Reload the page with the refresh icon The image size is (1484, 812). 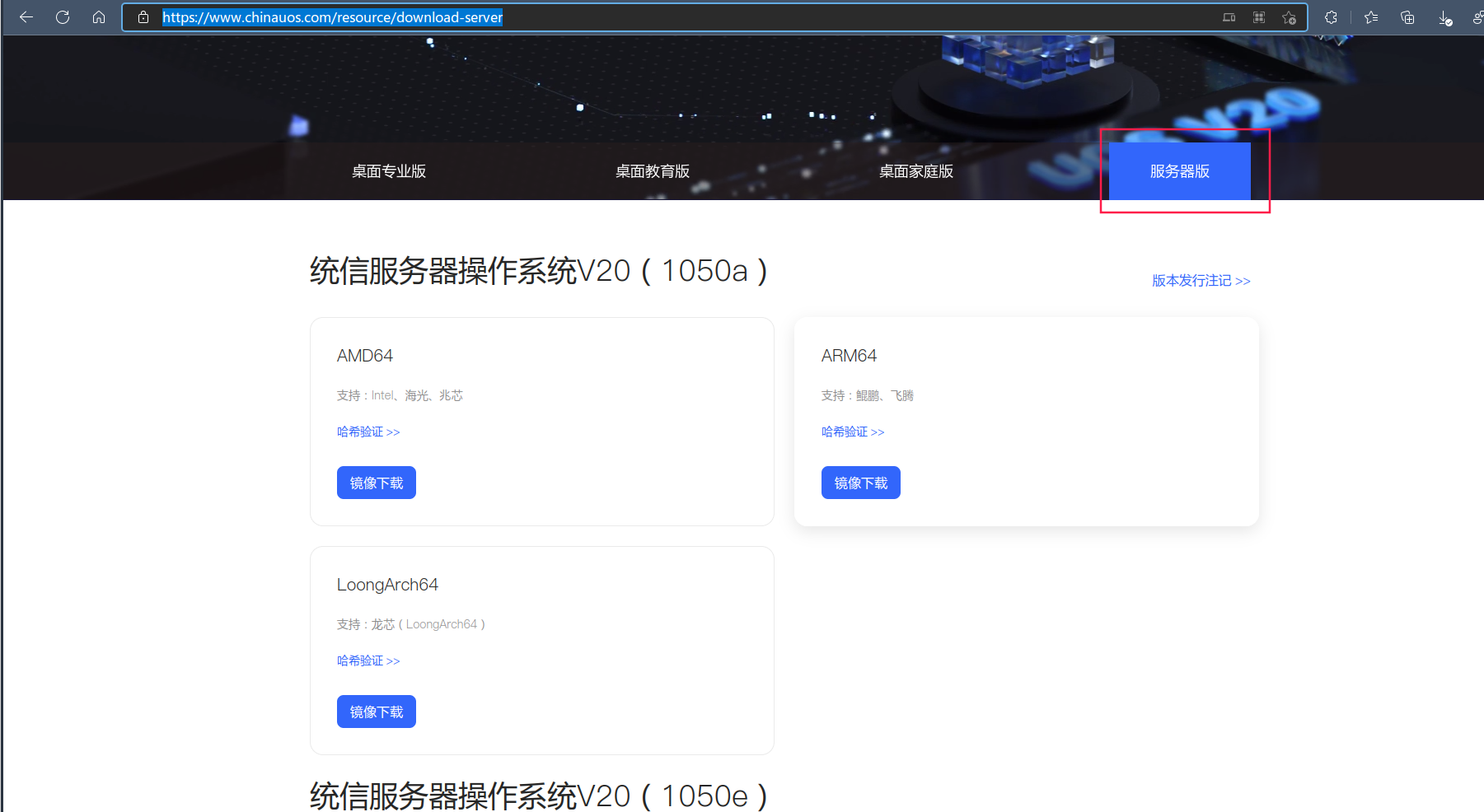[63, 17]
